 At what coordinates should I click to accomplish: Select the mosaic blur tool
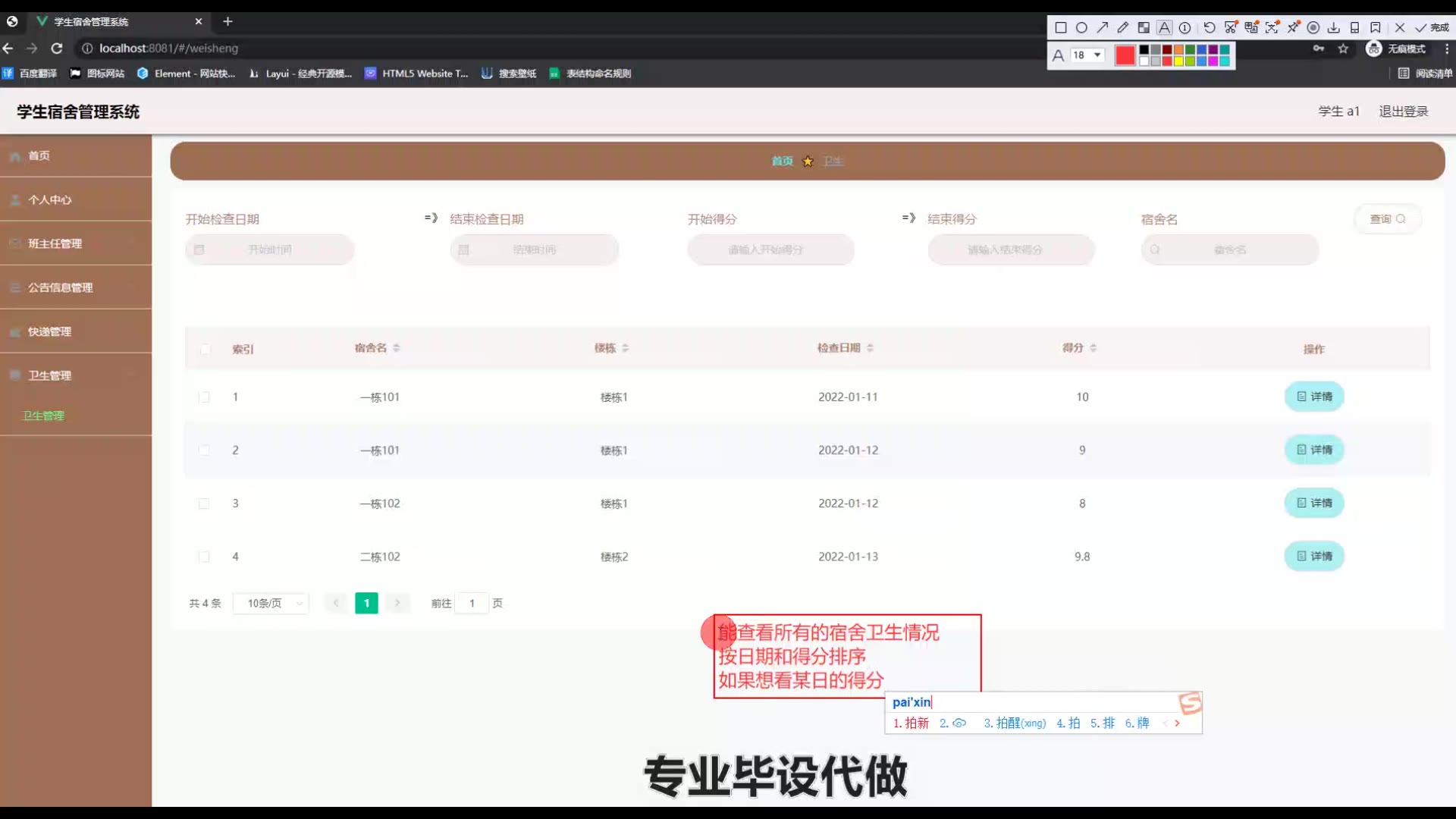1144,28
